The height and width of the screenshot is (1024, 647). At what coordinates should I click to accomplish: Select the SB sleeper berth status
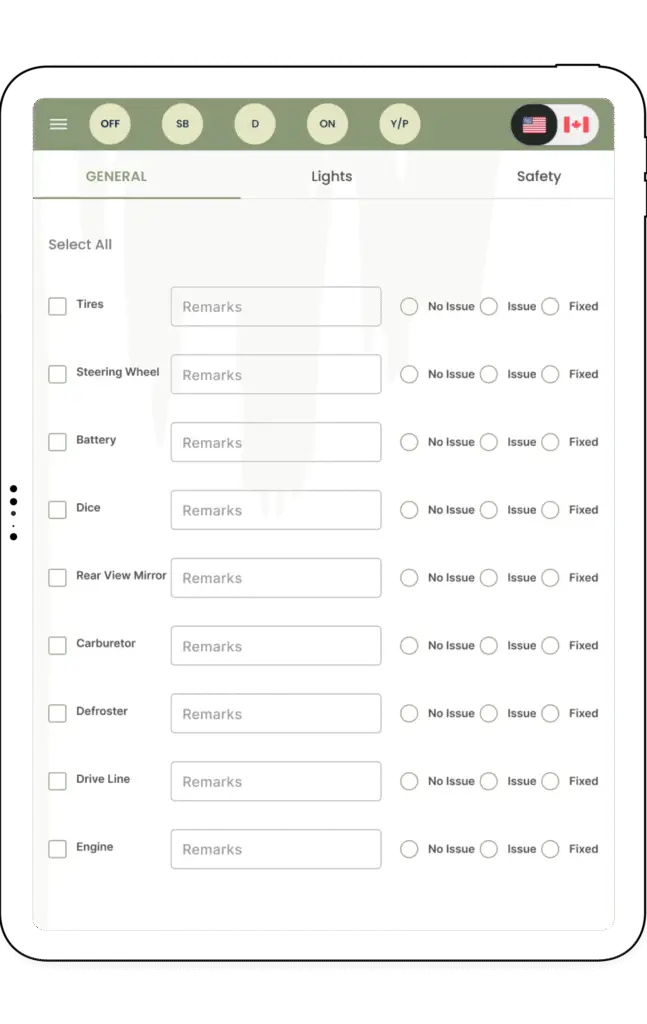[182, 124]
